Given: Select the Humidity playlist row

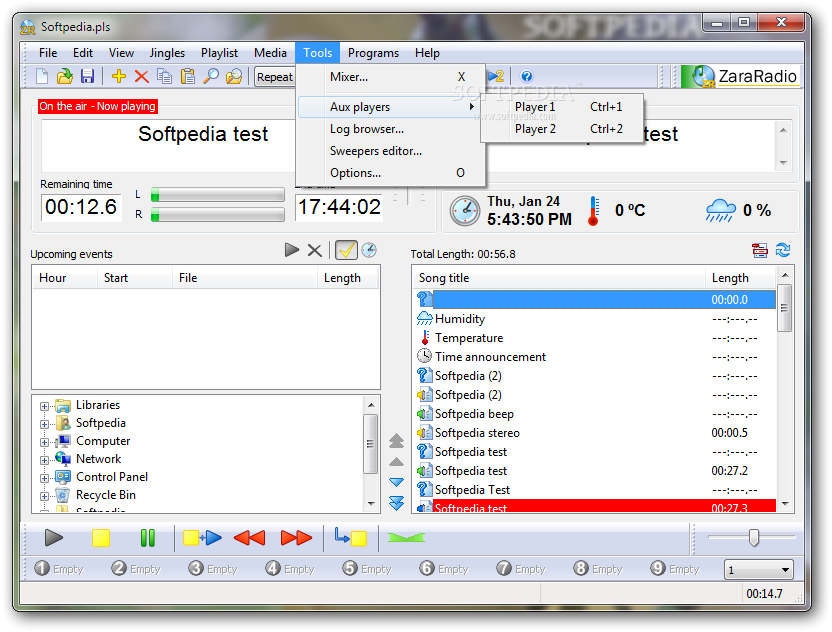Looking at the screenshot, I should point(594,319).
